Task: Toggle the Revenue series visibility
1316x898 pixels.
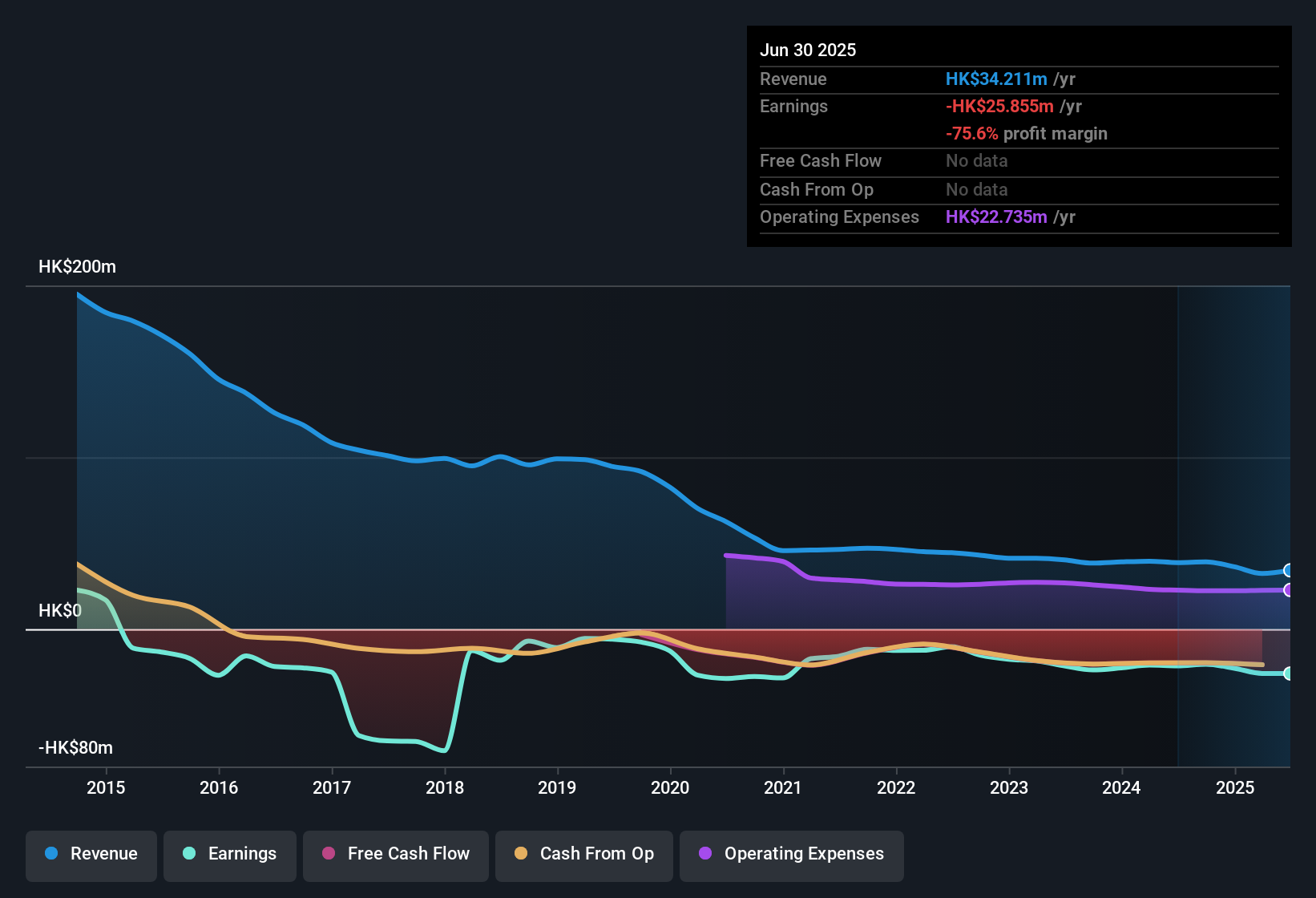Action: [x=91, y=854]
